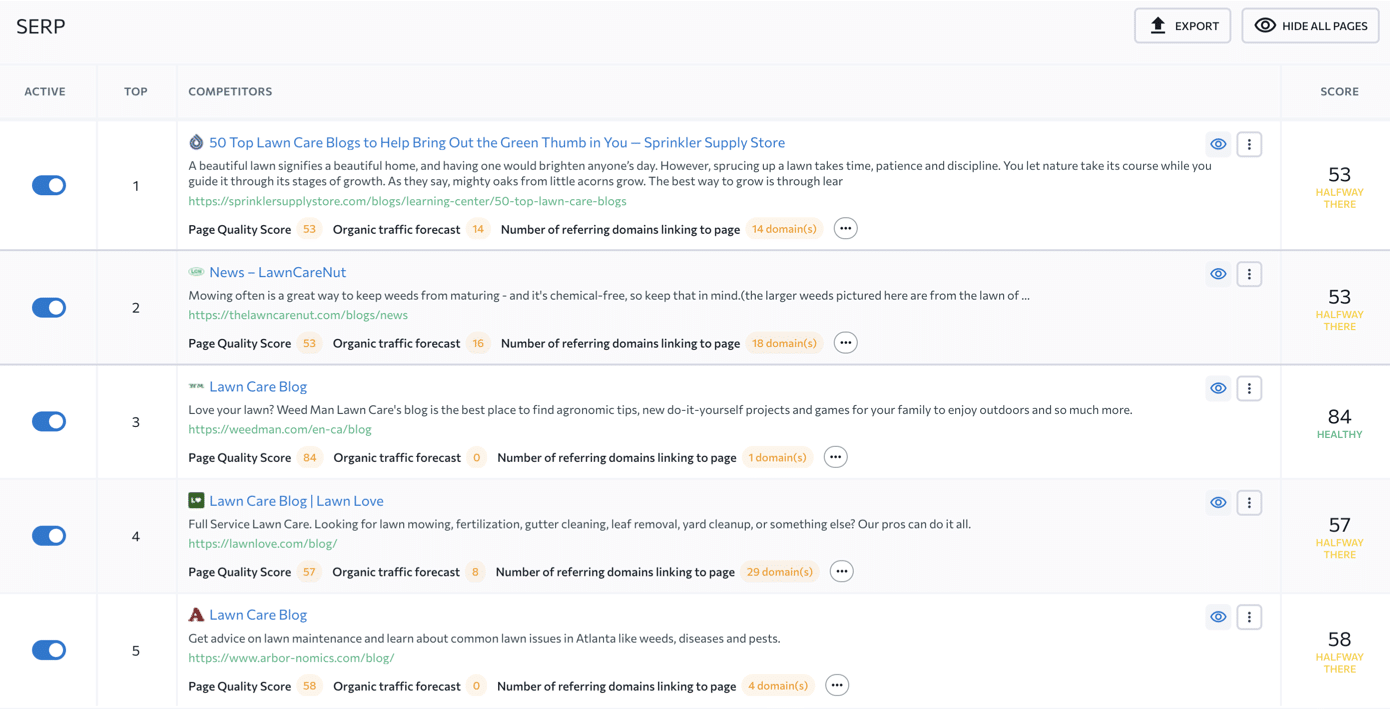Image resolution: width=1391 pixels, height=709 pixels.
Task: Click the 1 domain(s) badge
Action: 777,457
